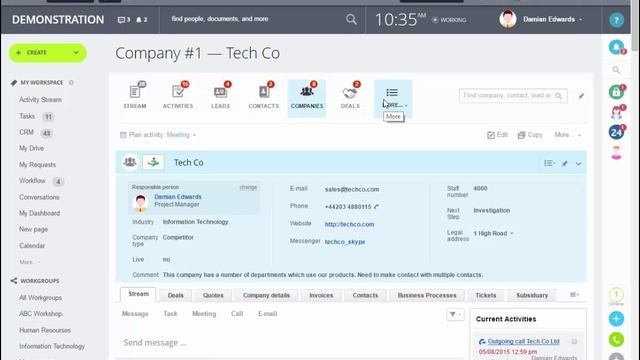Image resolution: width=640 pixels, height=360 pixels.
Task: Open the sales@techco.com email link
Action: (352, 189)
